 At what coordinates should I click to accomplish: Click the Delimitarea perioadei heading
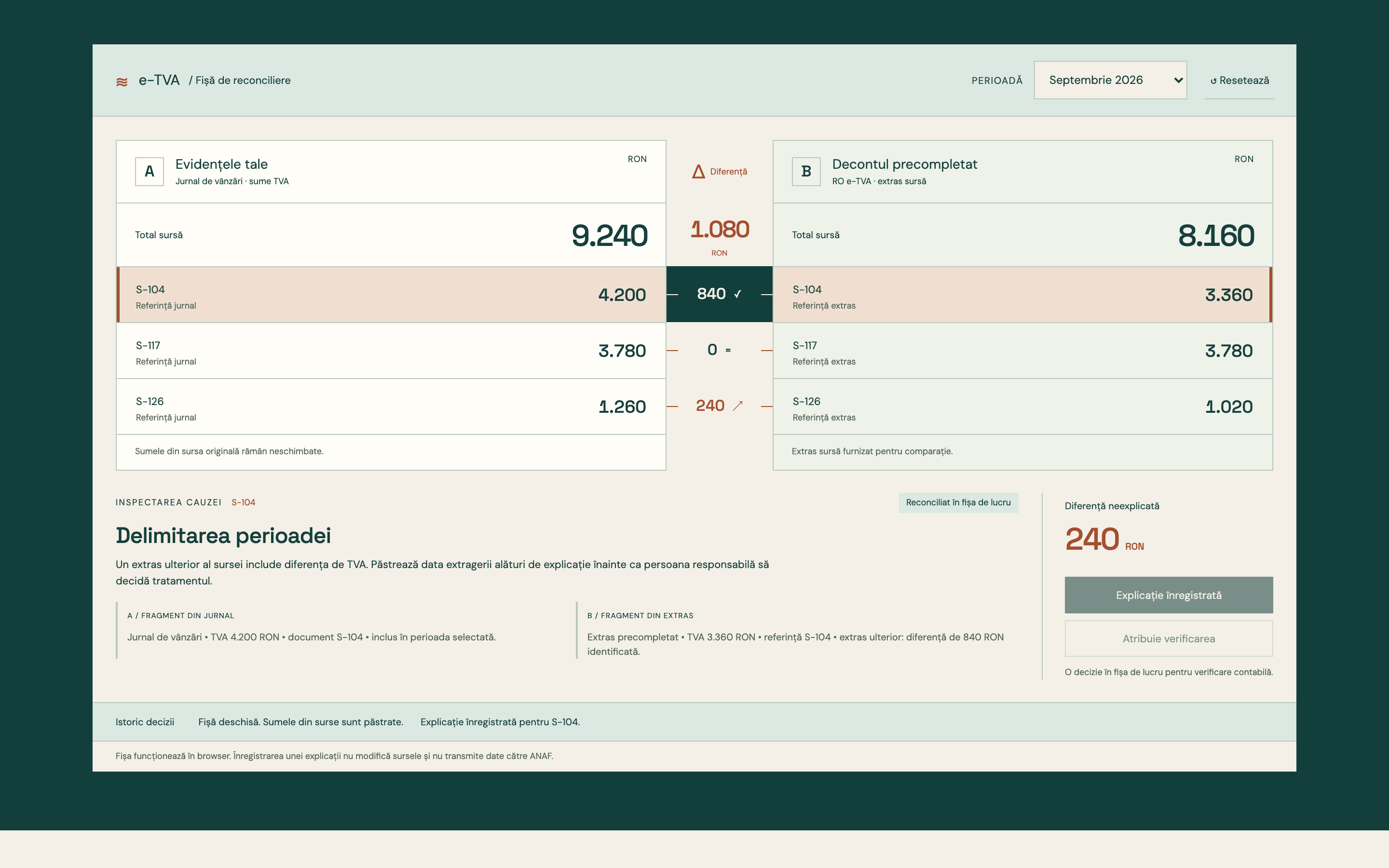223,536
